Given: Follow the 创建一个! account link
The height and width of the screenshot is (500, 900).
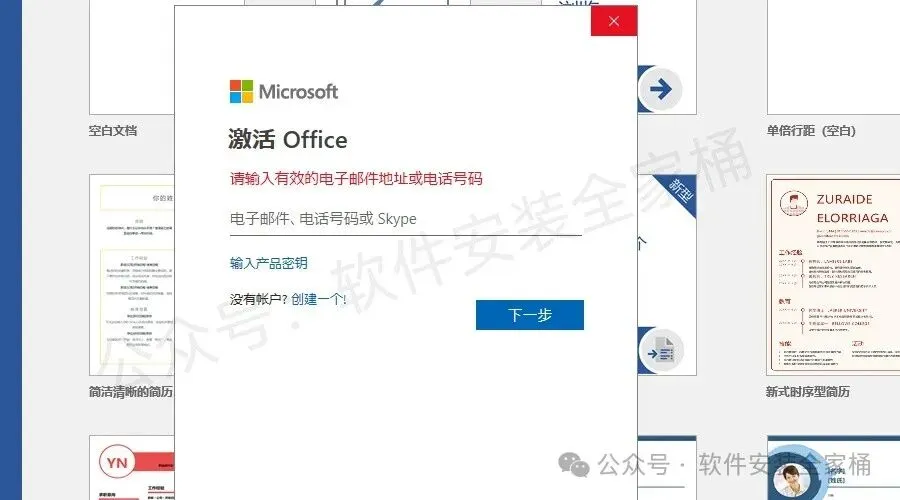Looking at the screenshot, I should pos(319,299).
